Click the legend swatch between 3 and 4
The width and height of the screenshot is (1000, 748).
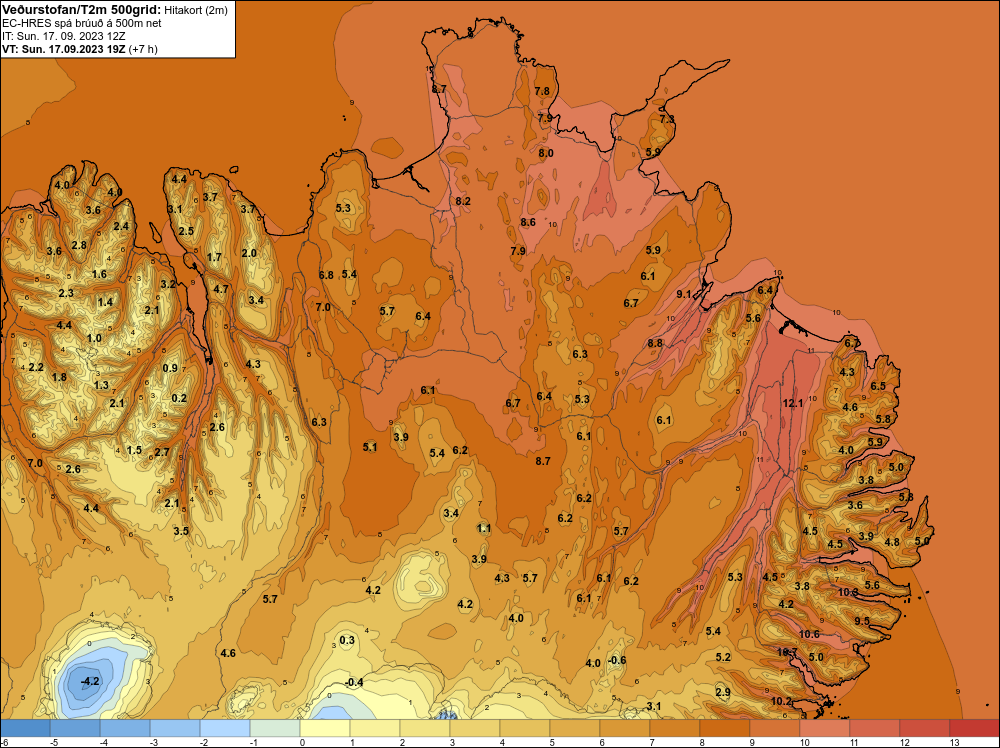tap(474, 728)
